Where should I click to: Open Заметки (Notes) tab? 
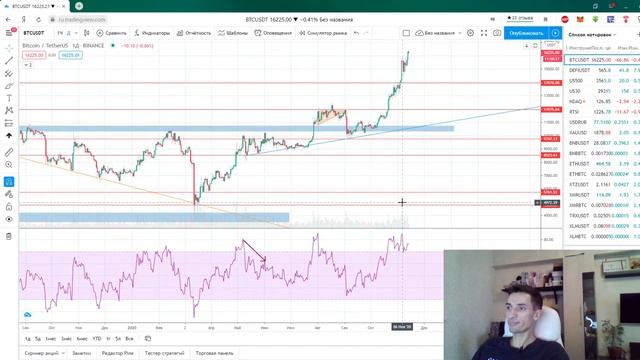tap(82, 353)
